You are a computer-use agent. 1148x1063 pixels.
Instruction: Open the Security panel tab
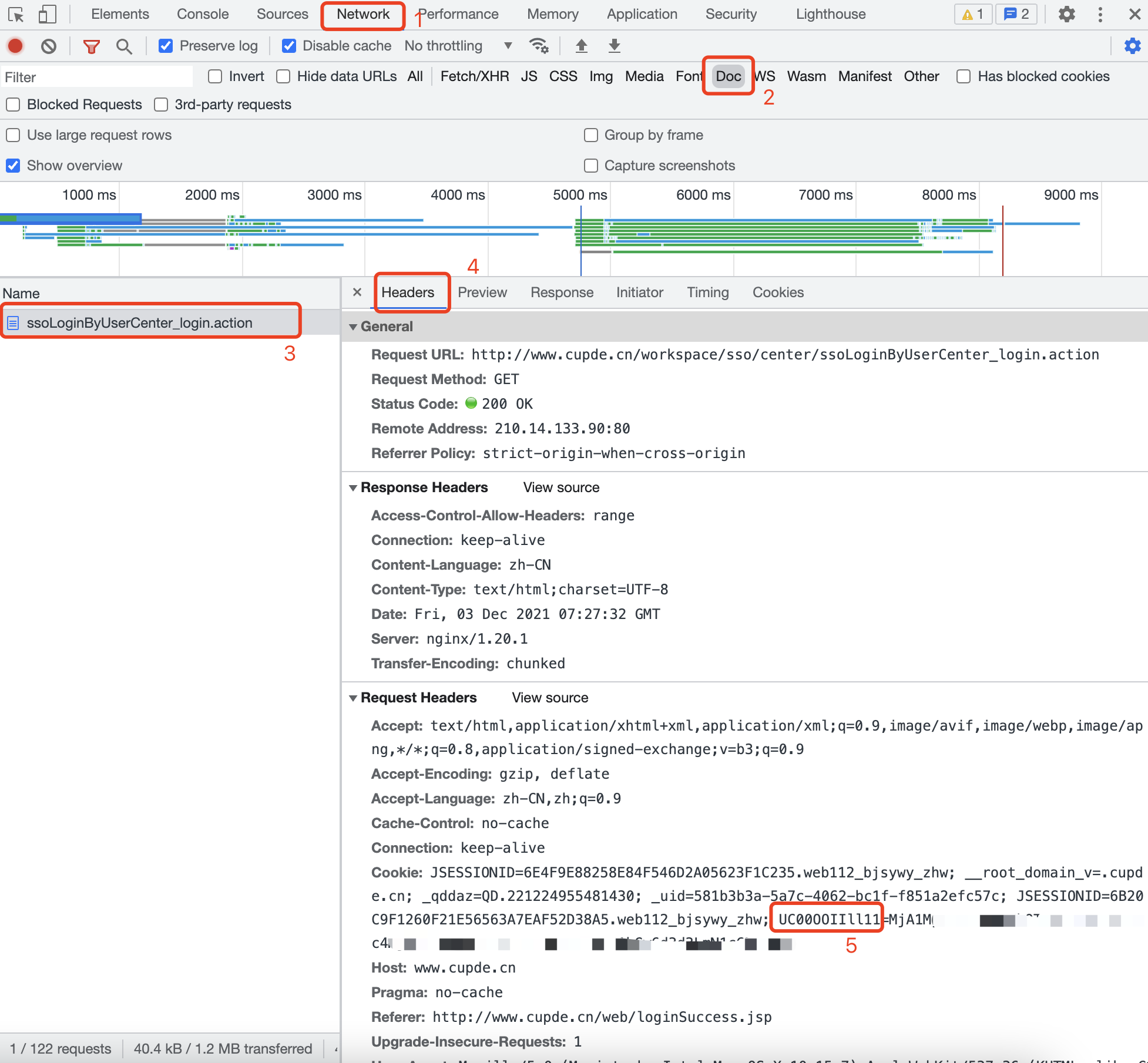(x=731, y=14)
